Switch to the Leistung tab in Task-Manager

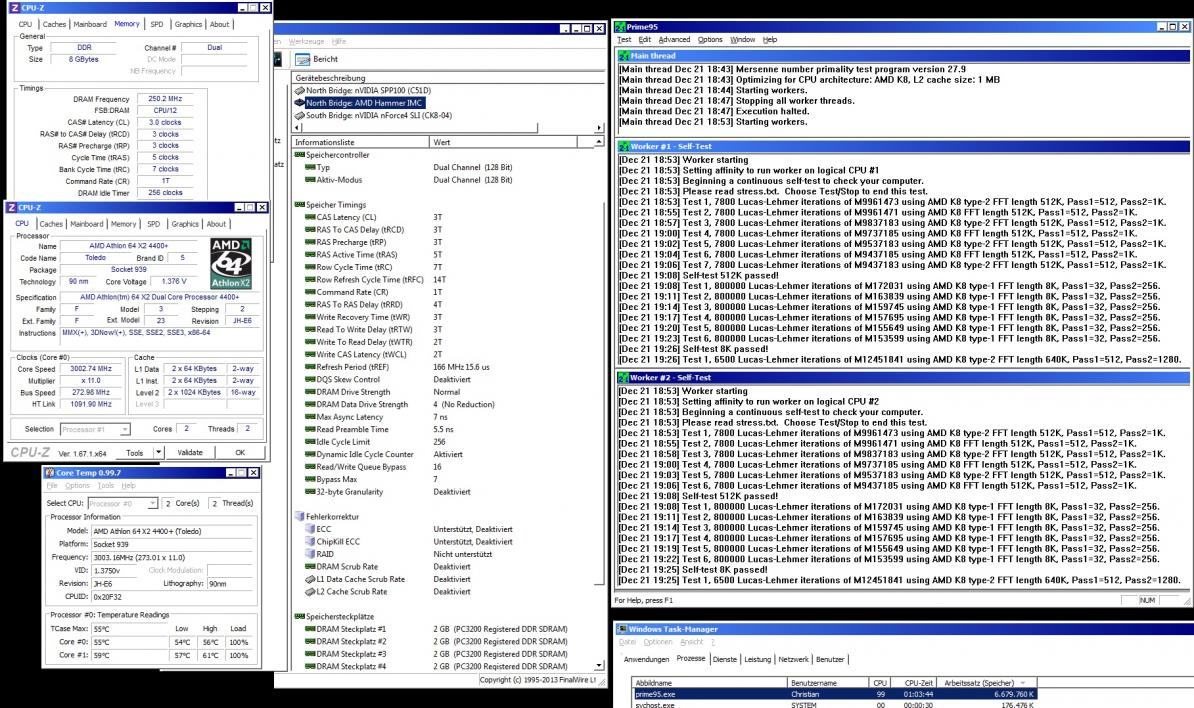click(757, 659)
